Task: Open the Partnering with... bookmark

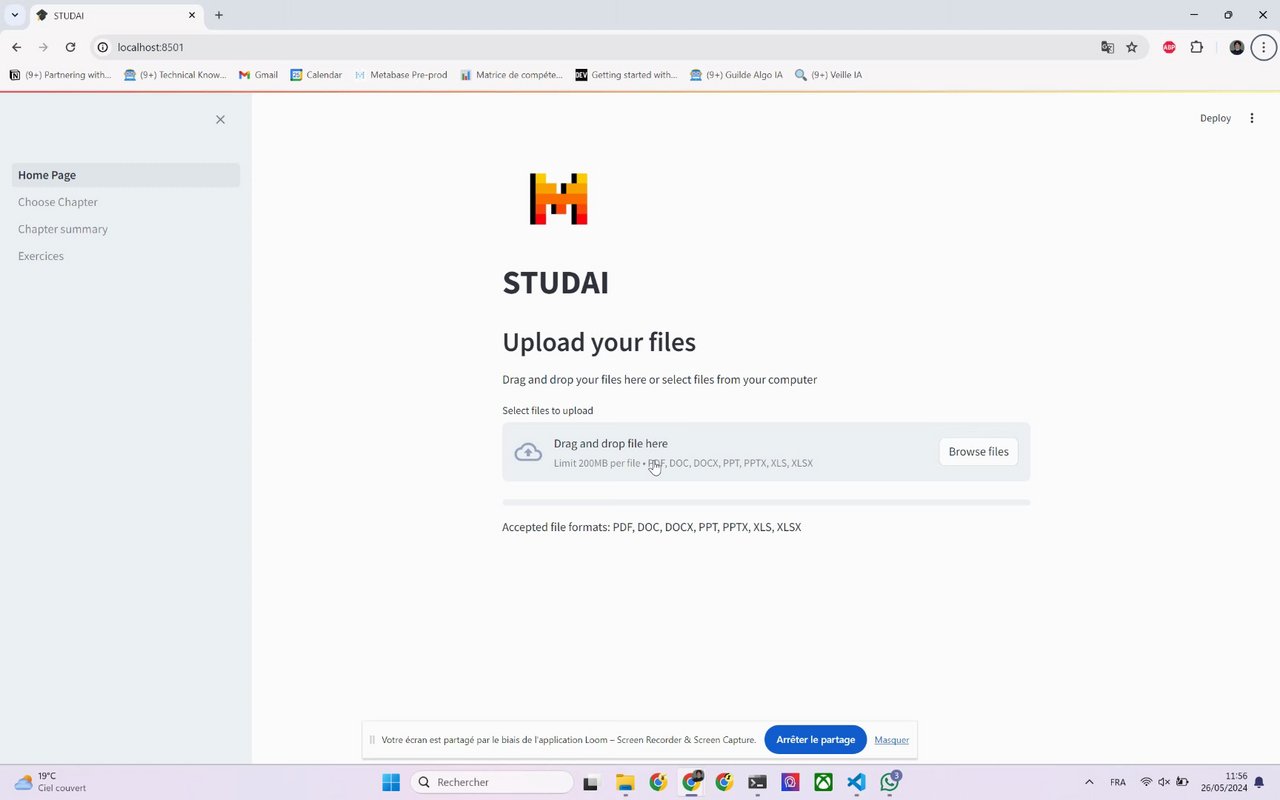Action: click(60, 75)
